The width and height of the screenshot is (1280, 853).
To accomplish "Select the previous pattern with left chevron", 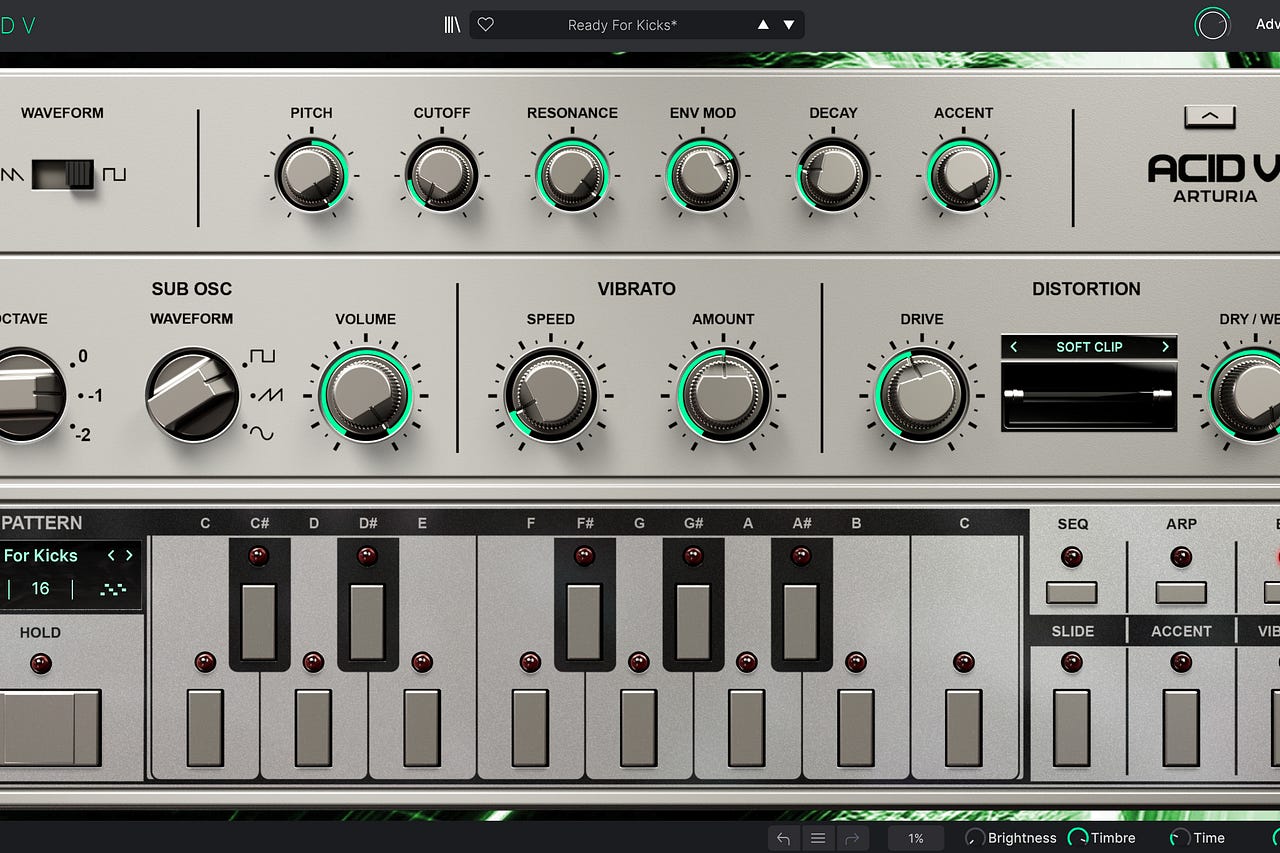I will pos(111,555).
